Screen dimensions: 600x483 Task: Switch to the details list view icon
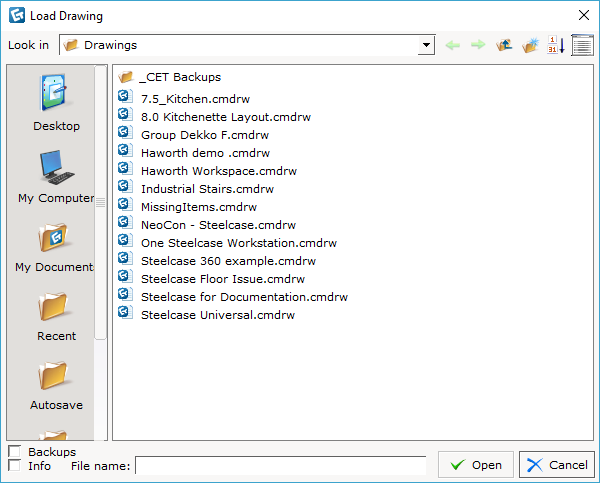pyautogui.click(x=582, y=45)
